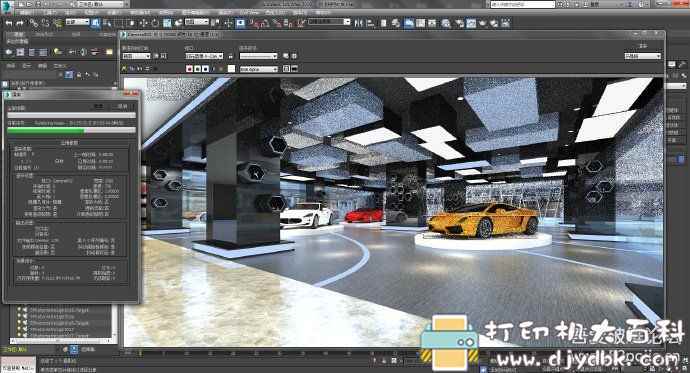
Task: Open the RGB Alpha channel dropdown
Action: pyautogui.click(x=259, y=69)
